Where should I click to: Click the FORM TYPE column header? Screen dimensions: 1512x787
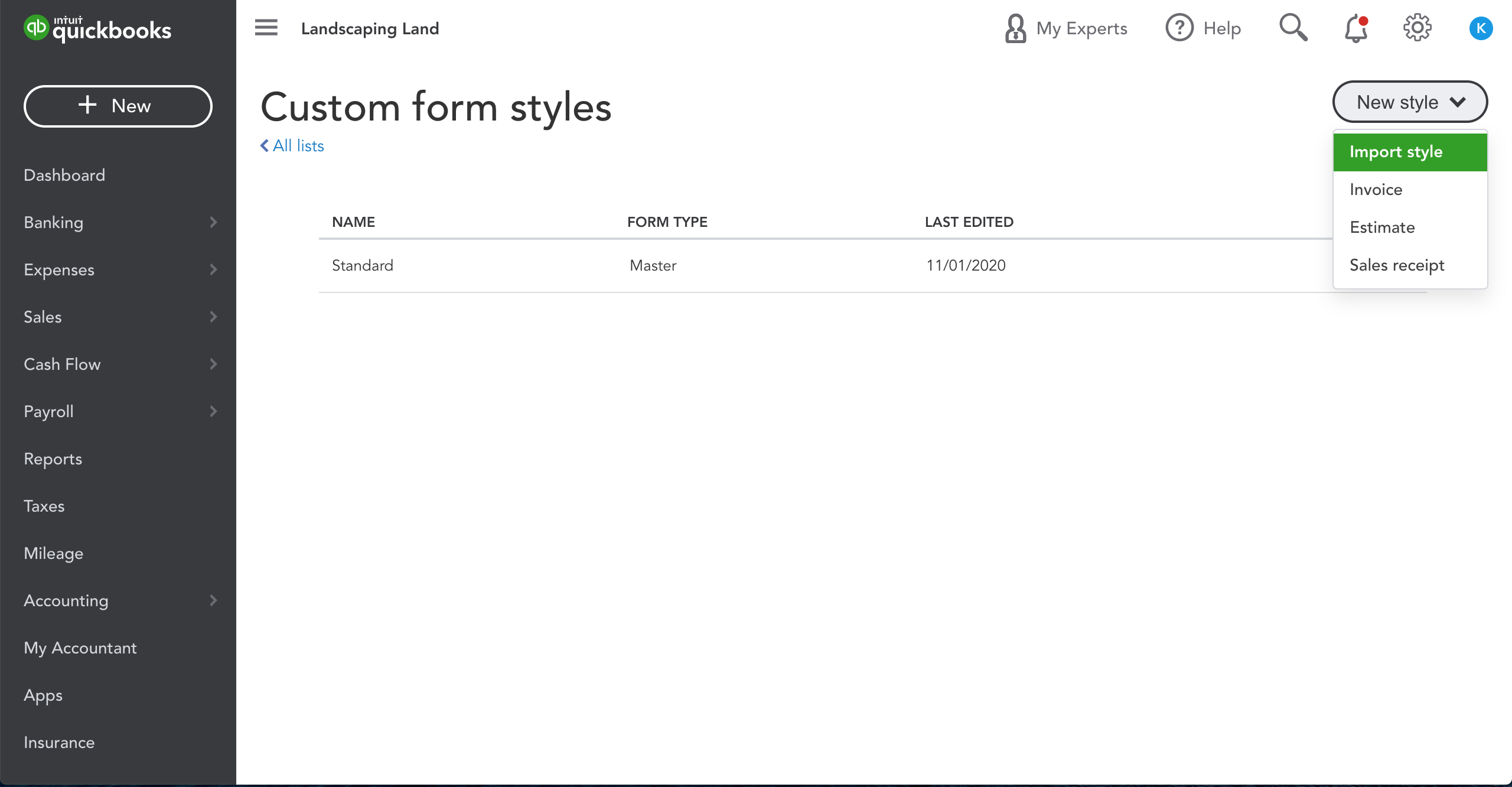pyautogui.click(x=667, y=222)
